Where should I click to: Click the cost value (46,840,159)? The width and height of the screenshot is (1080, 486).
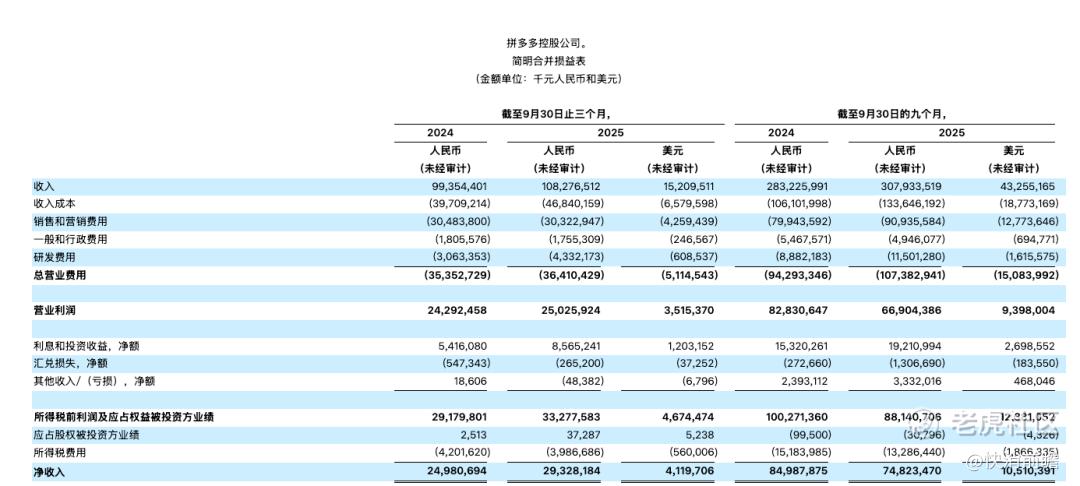[x=571, y=204]
